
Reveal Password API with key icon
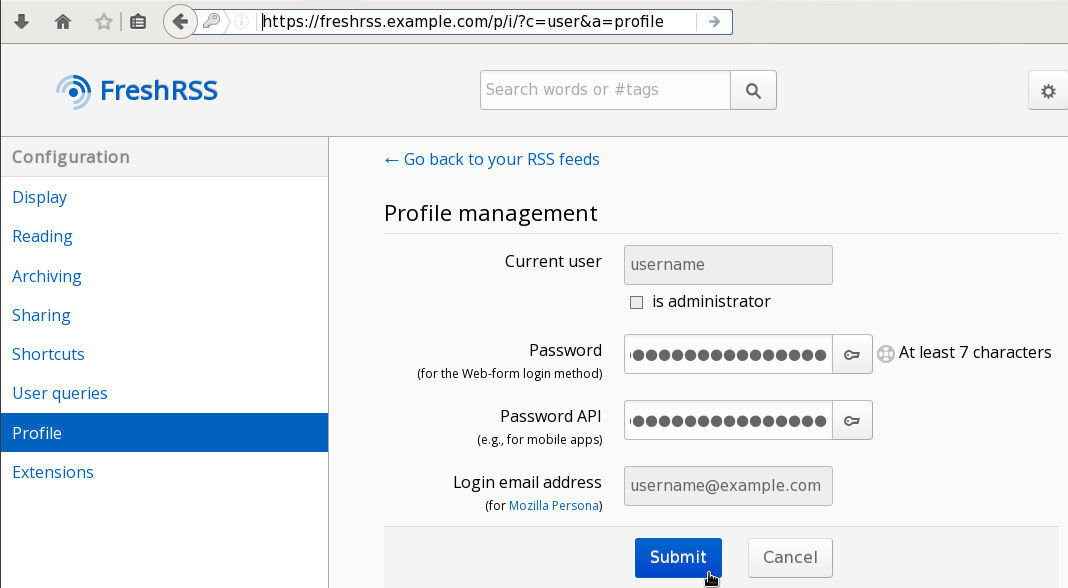(852, 420)
